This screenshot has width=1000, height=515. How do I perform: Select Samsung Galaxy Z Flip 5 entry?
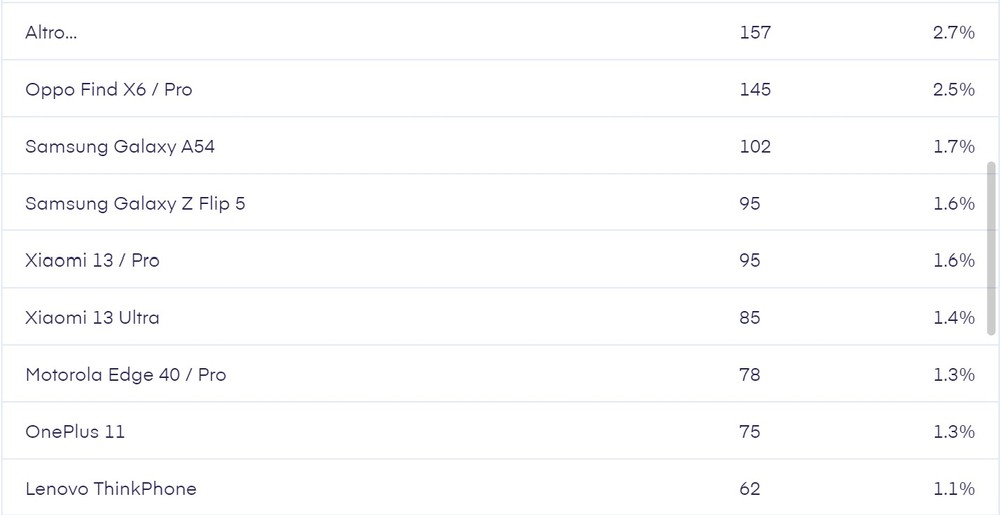(x=135, y=204)
